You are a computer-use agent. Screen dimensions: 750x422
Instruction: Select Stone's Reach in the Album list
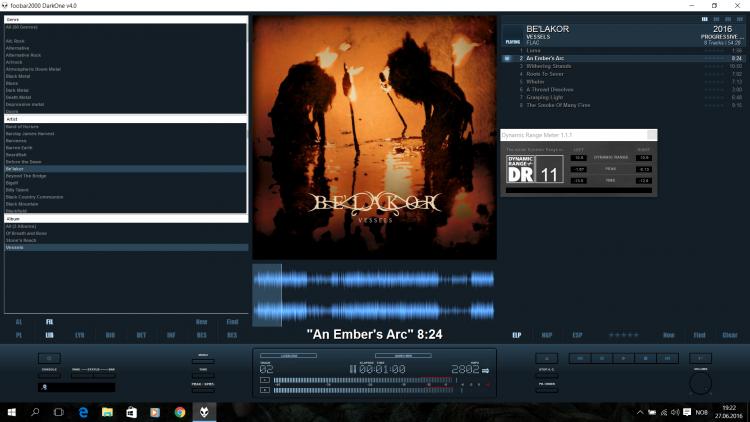[125, 240]
